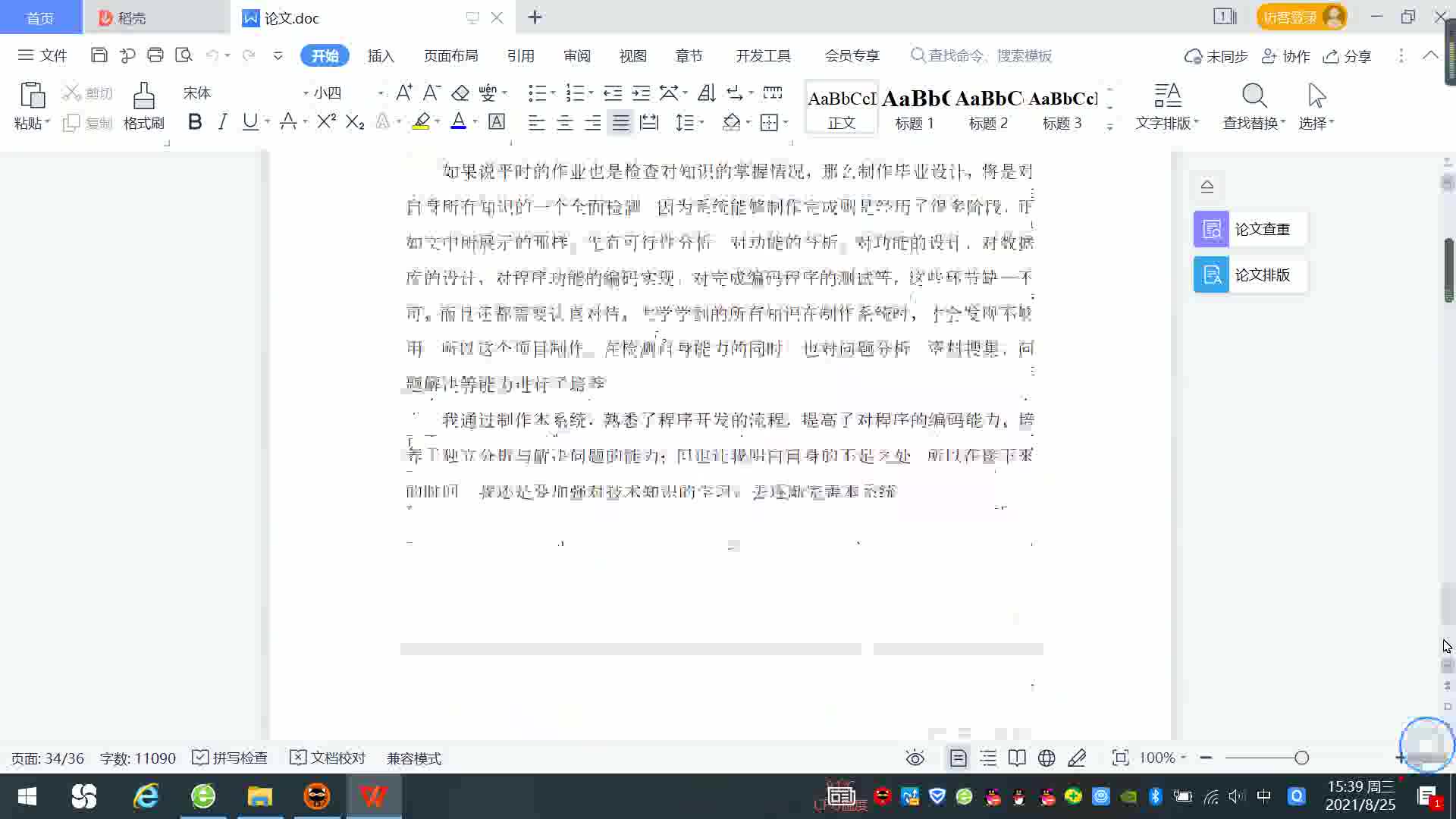
Task: Click the 未同步 sync status button
Action: click(1216, 56)
